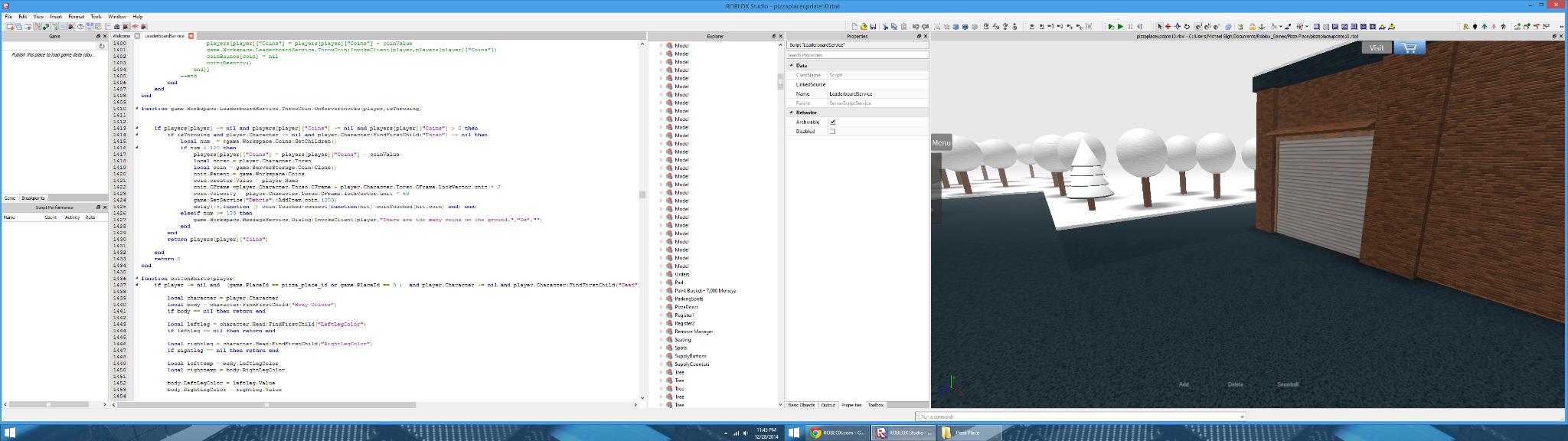Click the question mark help icon
The height and width of the screenshot is (441, 1568).
(81, 26)
